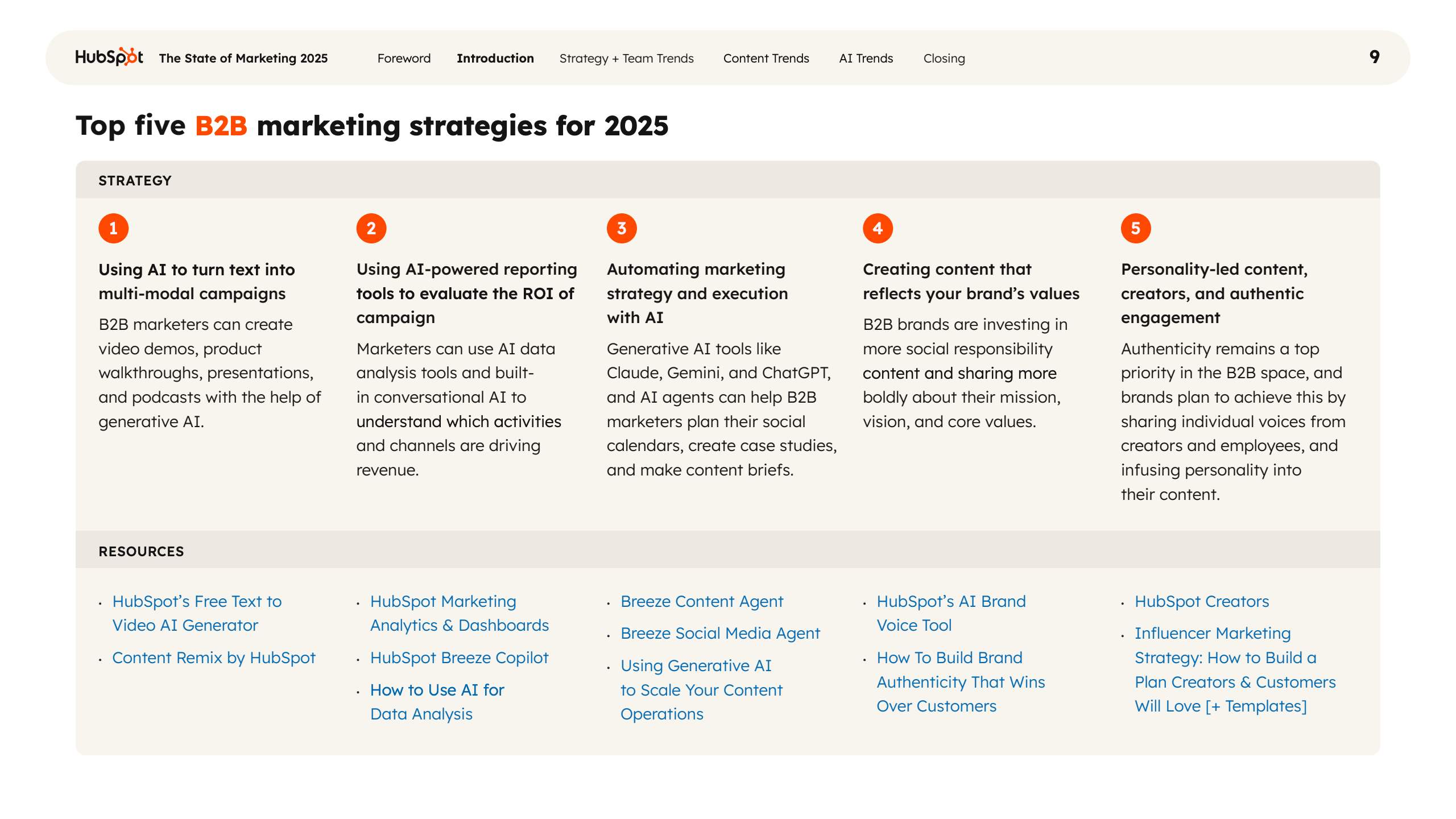Click the numbered circle 3 above automation strategy

(x=621, y=228)
